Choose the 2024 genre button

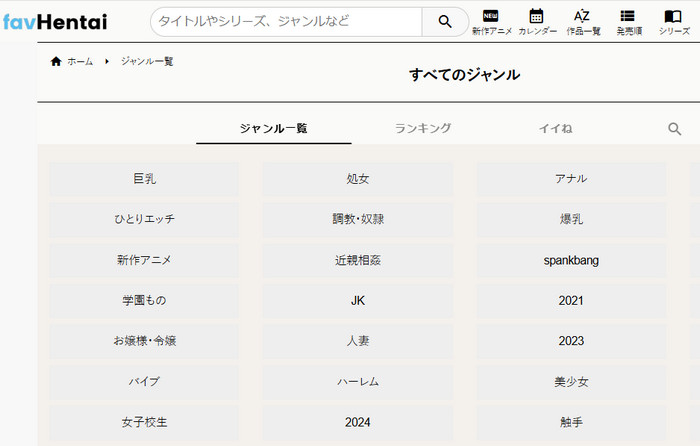click(x=357, y=422)
